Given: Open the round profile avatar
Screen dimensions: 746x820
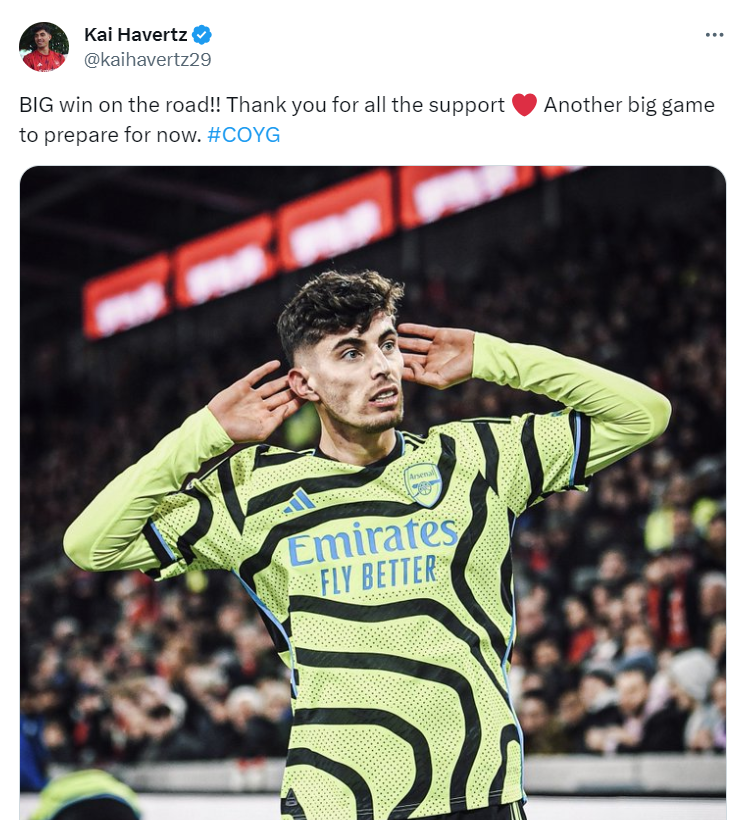Looking at the screenshot, I should [x=44, y=47].
